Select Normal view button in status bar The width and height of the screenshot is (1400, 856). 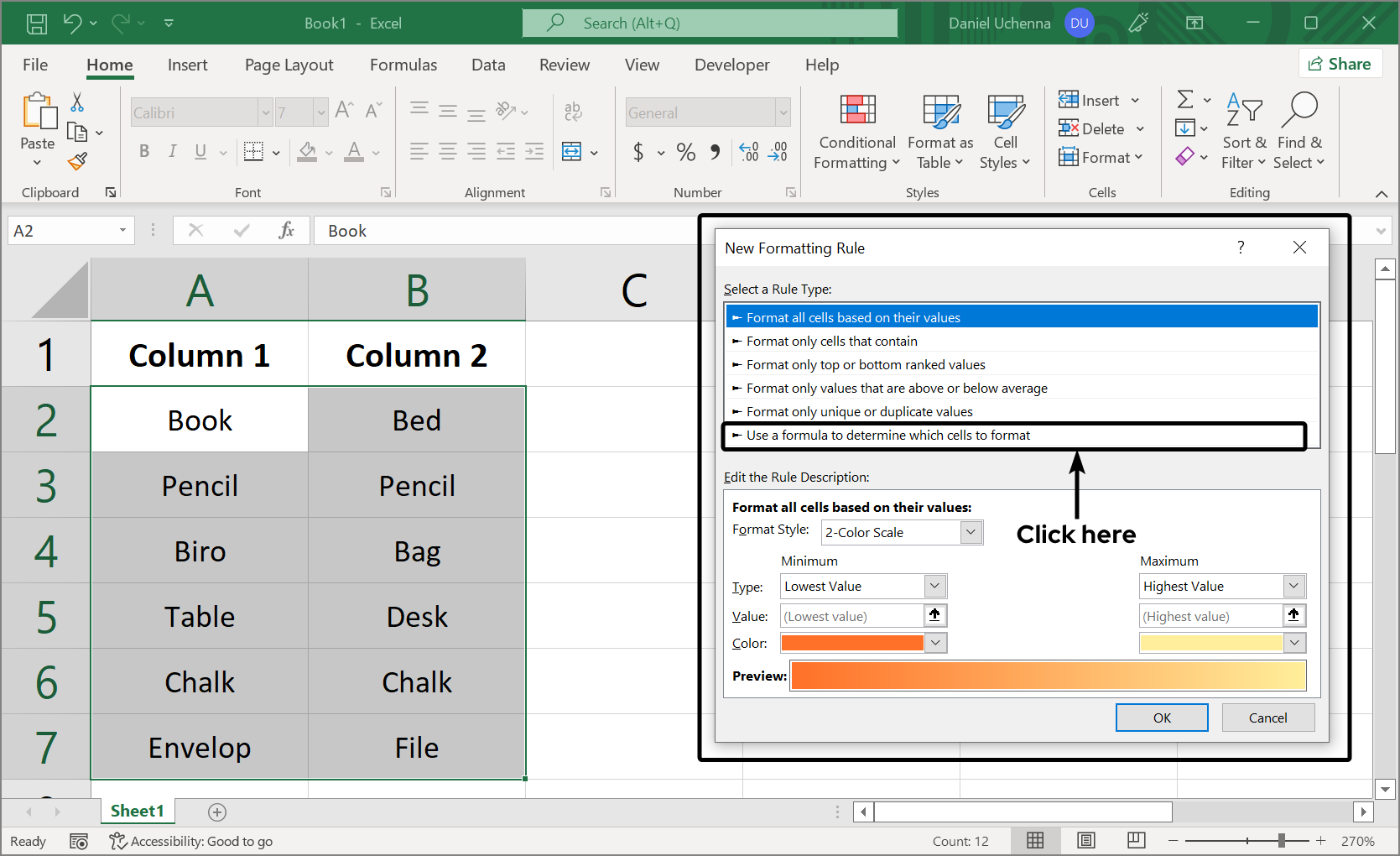click(x=1036, y=840)
